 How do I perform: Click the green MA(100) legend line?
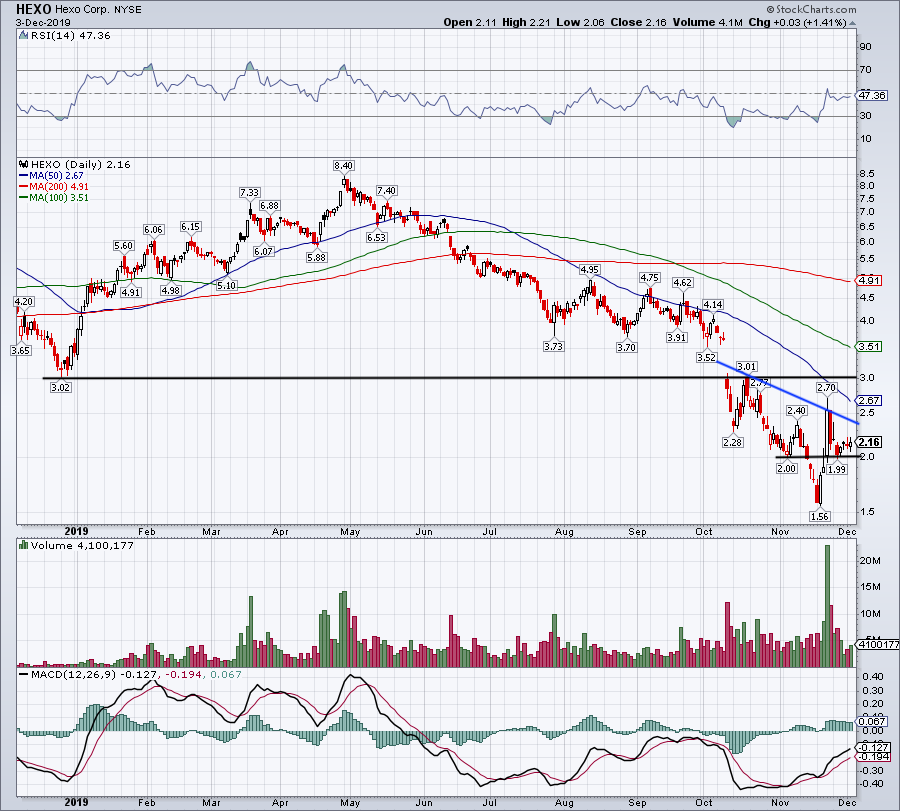tap(24, 197)
